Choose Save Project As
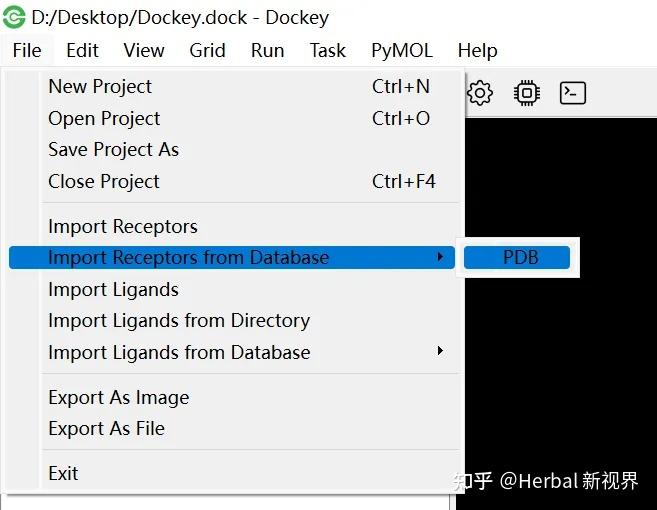The width and height of the screenshot is (657, 510). pyautogui.click(x=113, y=149)
